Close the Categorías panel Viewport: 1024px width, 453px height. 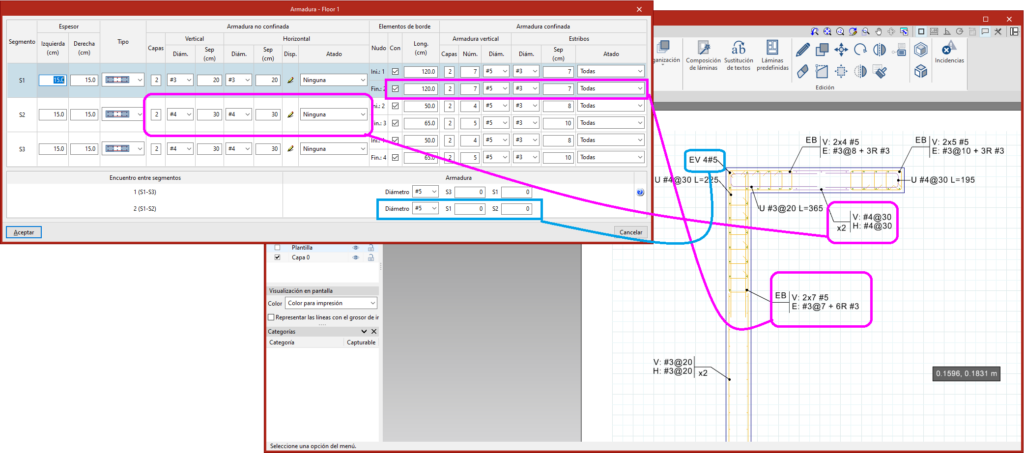tap(374, 332)
